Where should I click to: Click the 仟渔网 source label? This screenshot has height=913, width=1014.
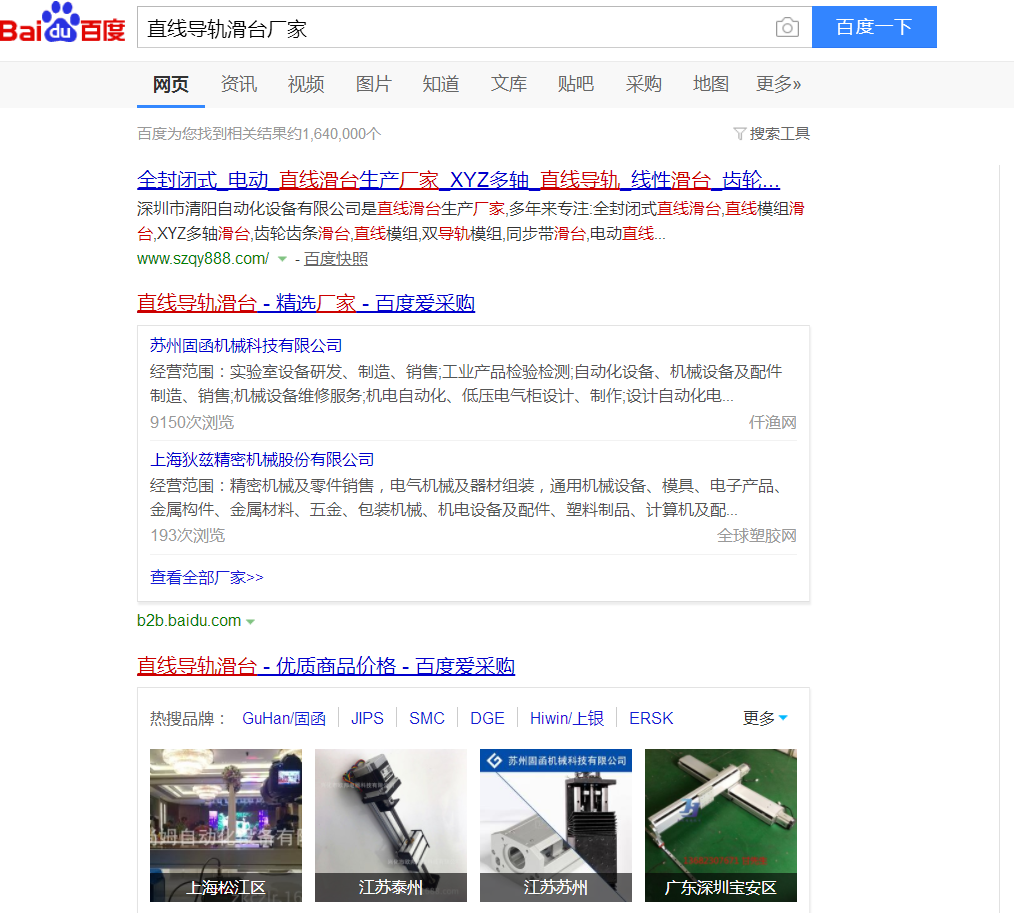coord(773,422)
